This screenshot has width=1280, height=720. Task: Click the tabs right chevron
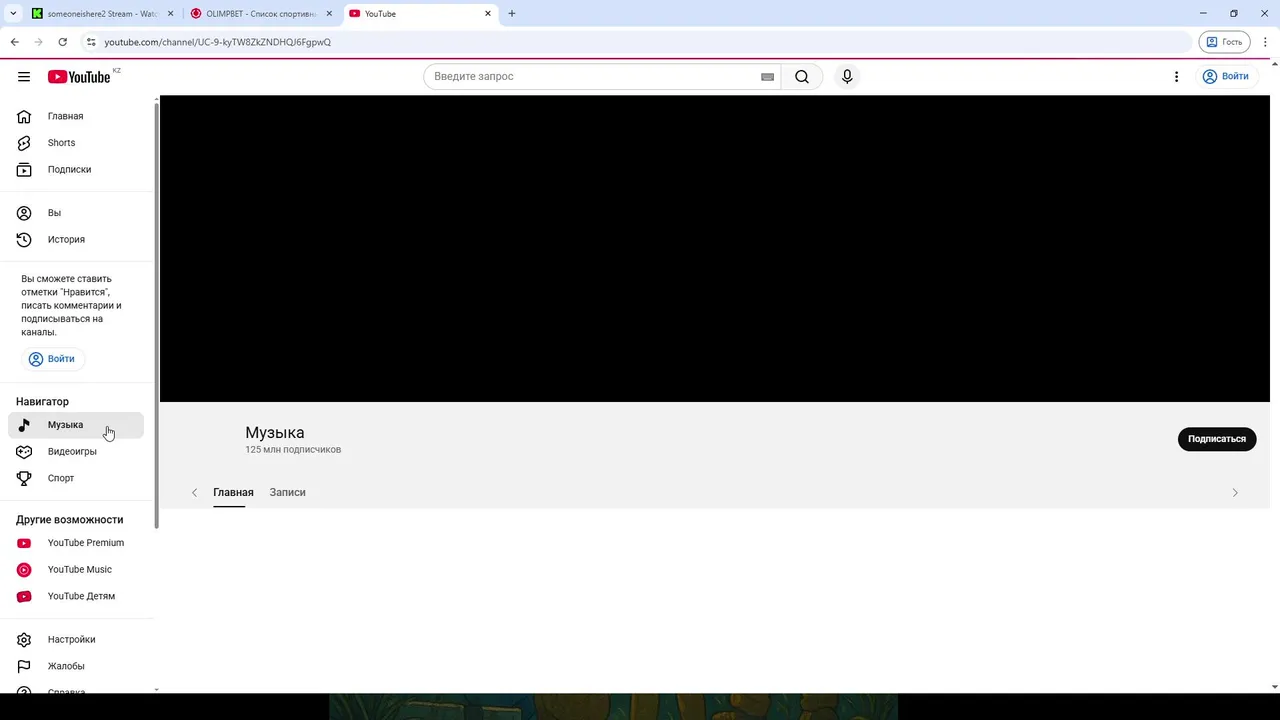1235,493
